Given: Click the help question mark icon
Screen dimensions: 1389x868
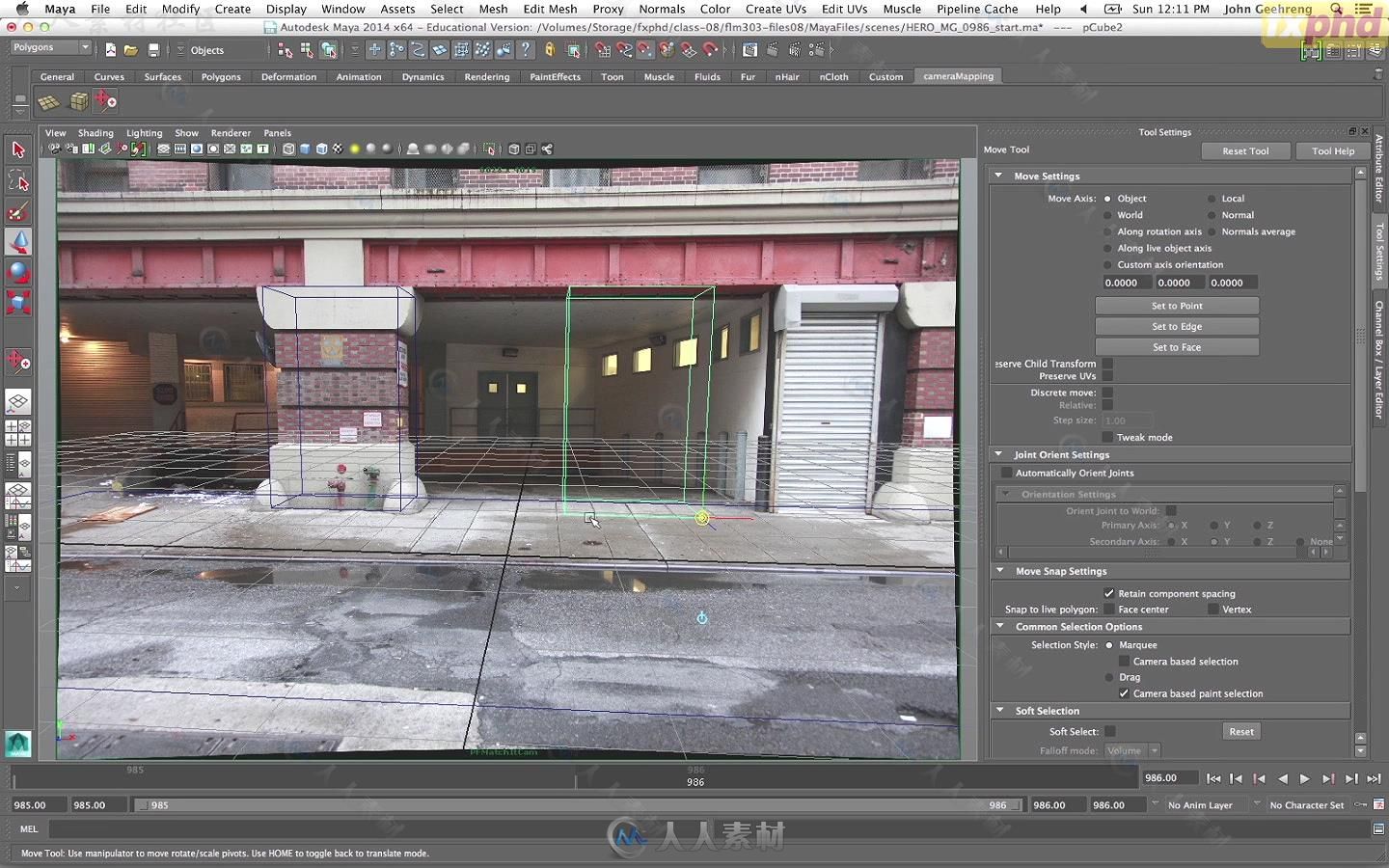Looking at the screenshot, I should click(x=526, y=50).
